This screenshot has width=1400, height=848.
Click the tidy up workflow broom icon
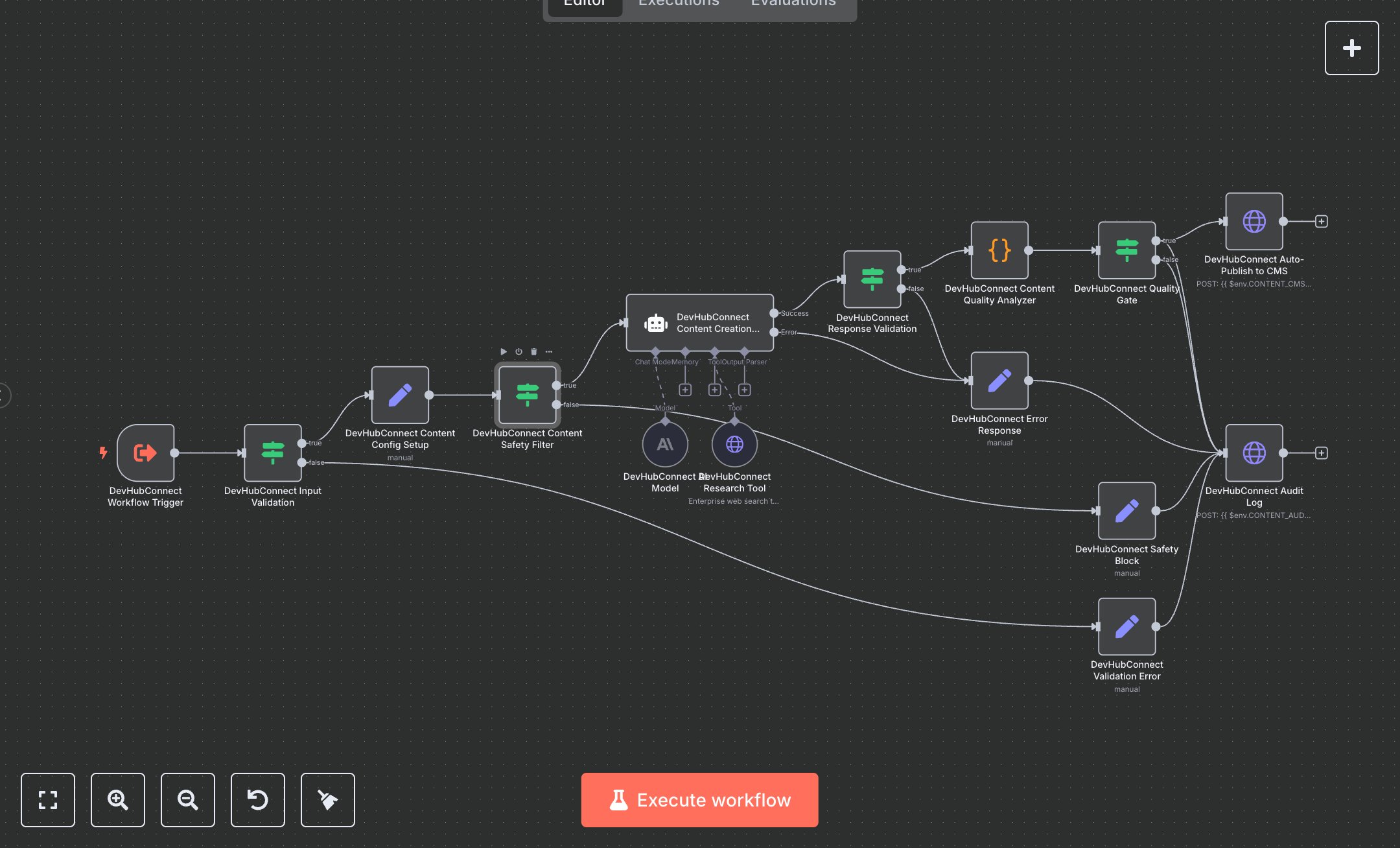(x=327, y=799)
